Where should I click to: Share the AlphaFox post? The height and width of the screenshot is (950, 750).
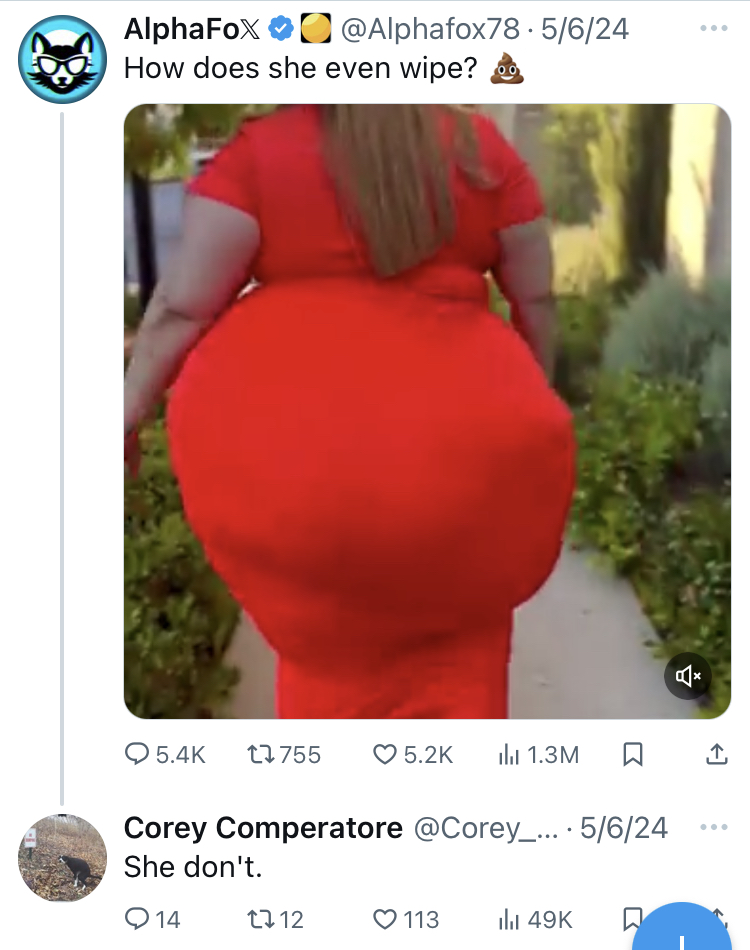717,754
